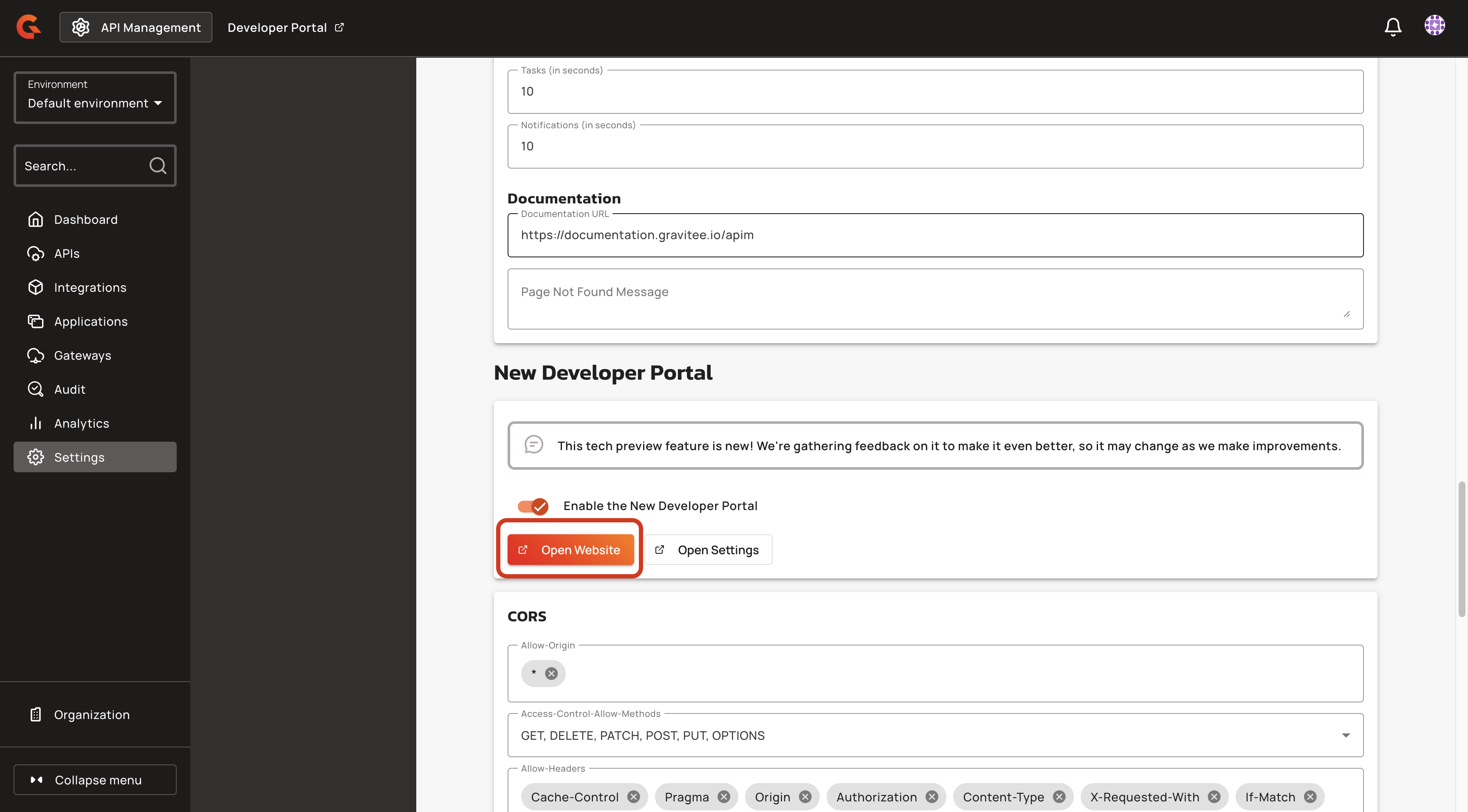Open the user avatar menu
This screenshot has width=1468, height=812.
[x=1434, y=25]
